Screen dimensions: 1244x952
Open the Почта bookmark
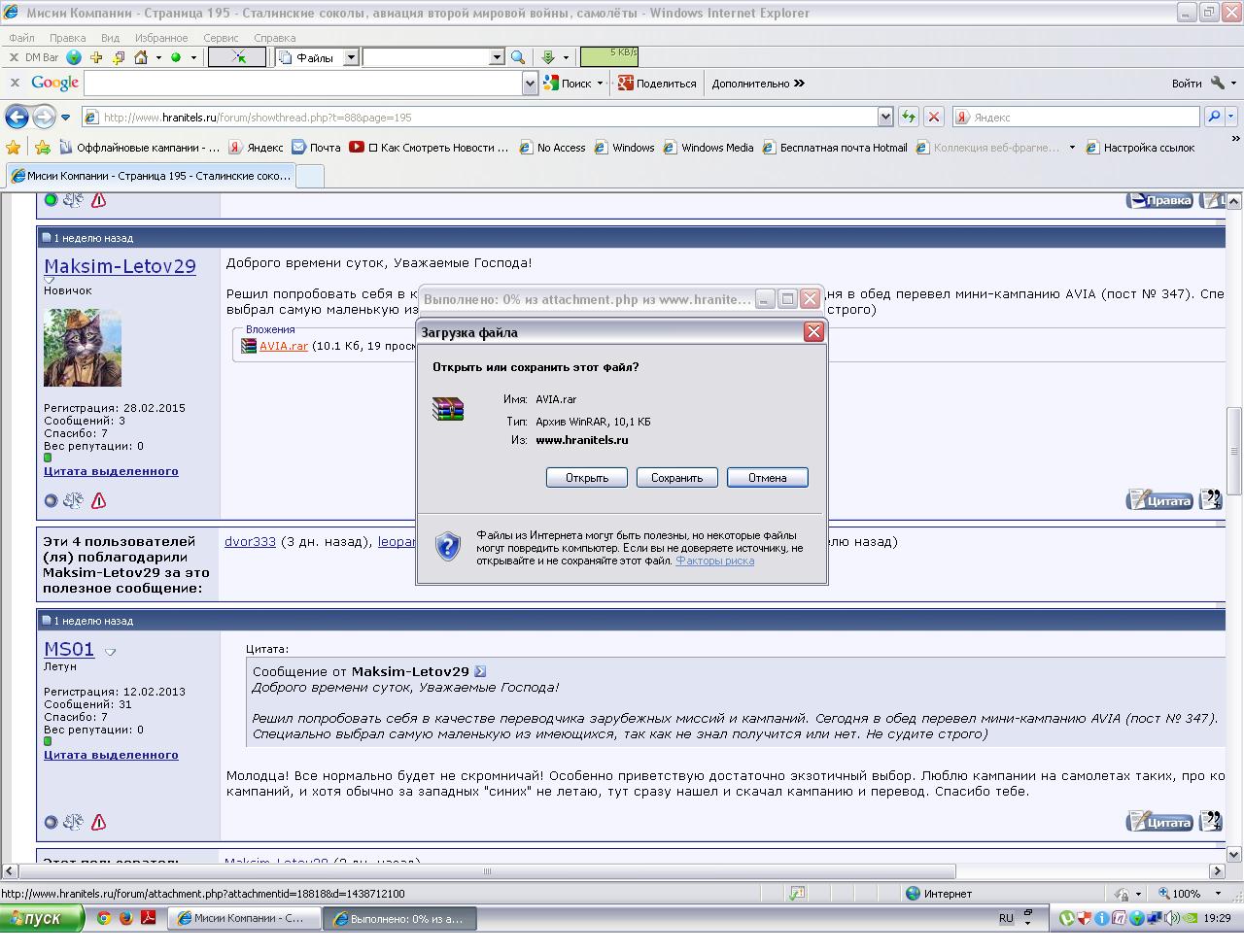[317, 148]
